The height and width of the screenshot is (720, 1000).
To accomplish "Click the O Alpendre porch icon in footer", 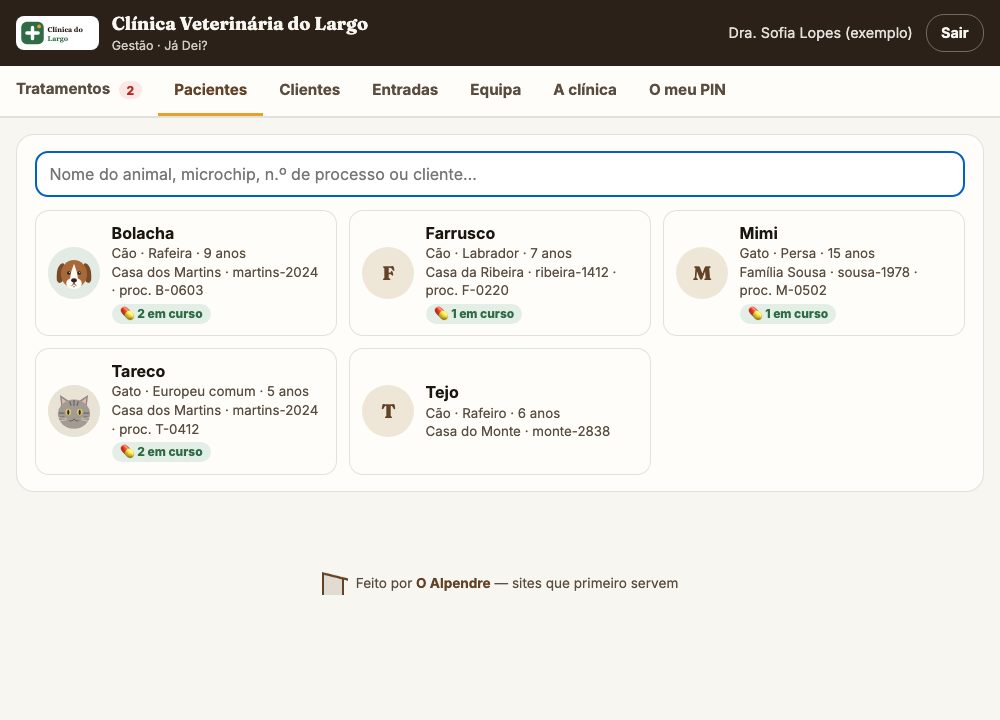I will (334, 584).
